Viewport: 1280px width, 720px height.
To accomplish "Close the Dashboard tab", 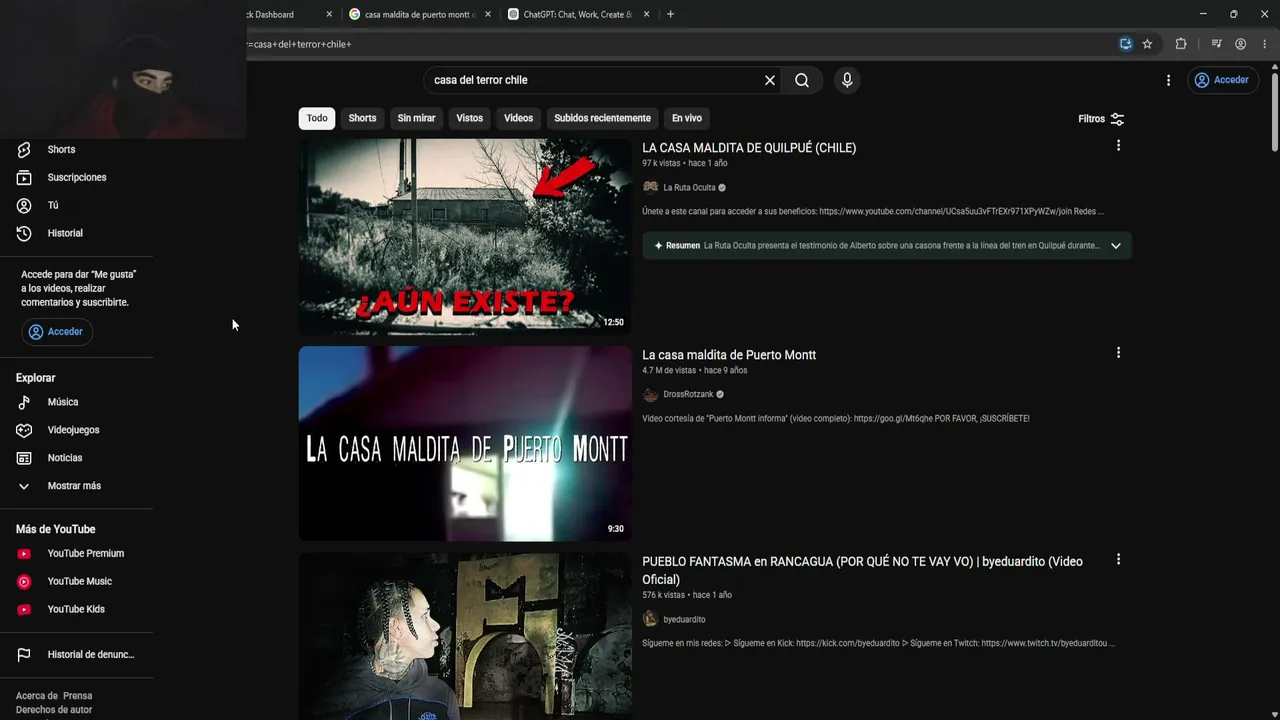I will pyautogui.click(x=329, y=14).
